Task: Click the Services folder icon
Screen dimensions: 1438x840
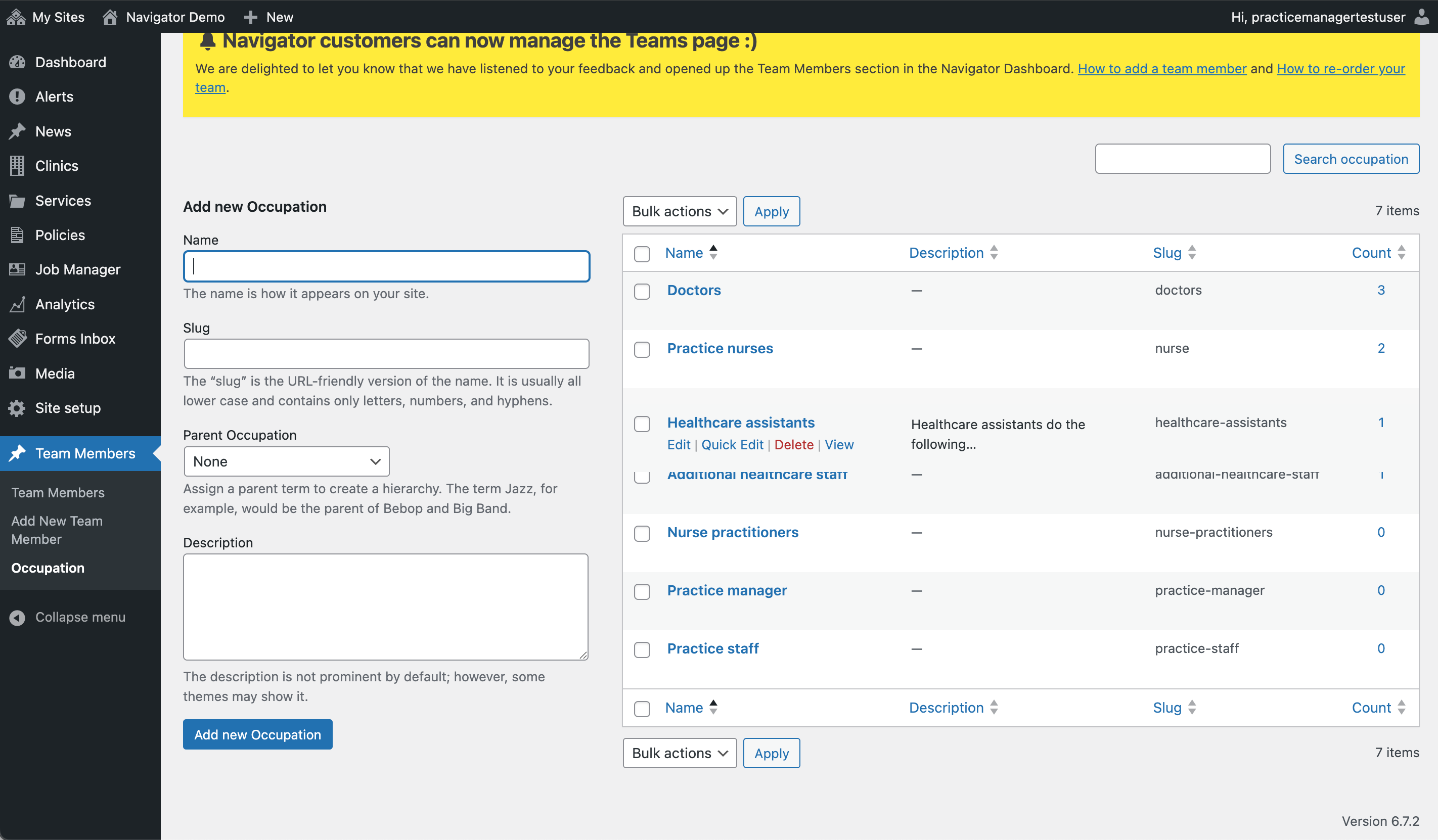Action: click(x=17, y=201)
